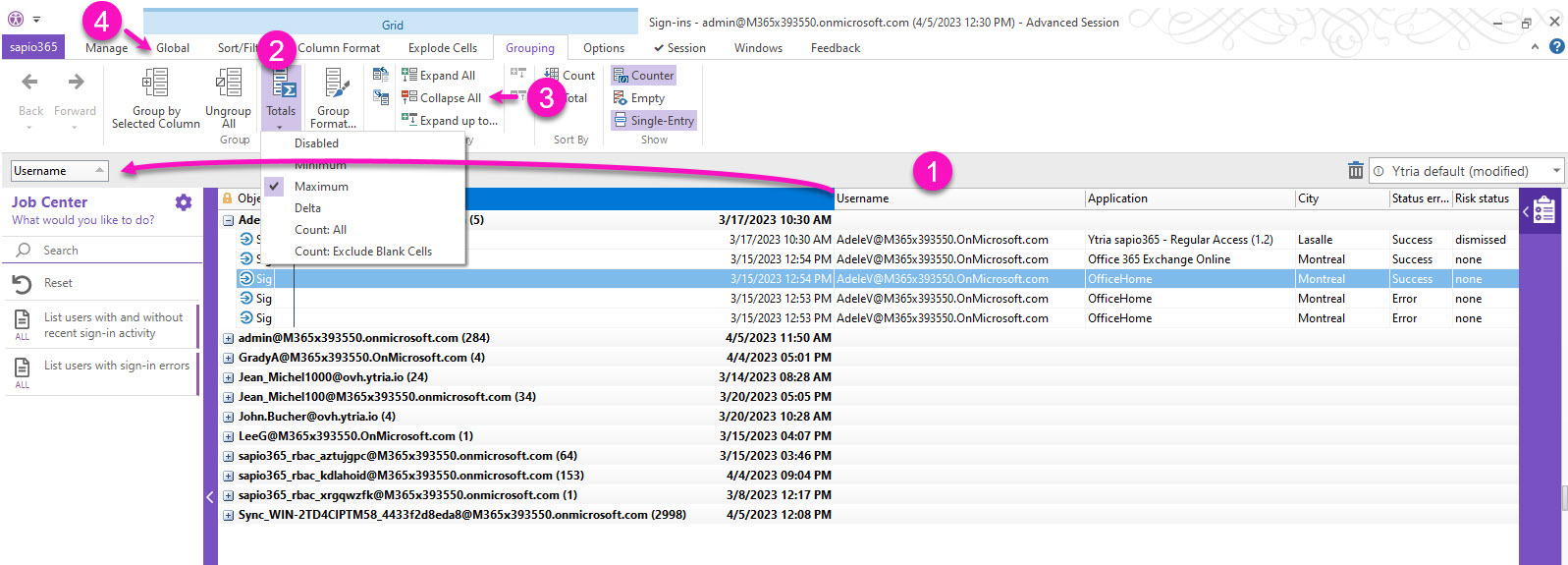This screenshot has width=1568, height=565.
Task: Click the Session ribbon tab
Action: [679, 47]
